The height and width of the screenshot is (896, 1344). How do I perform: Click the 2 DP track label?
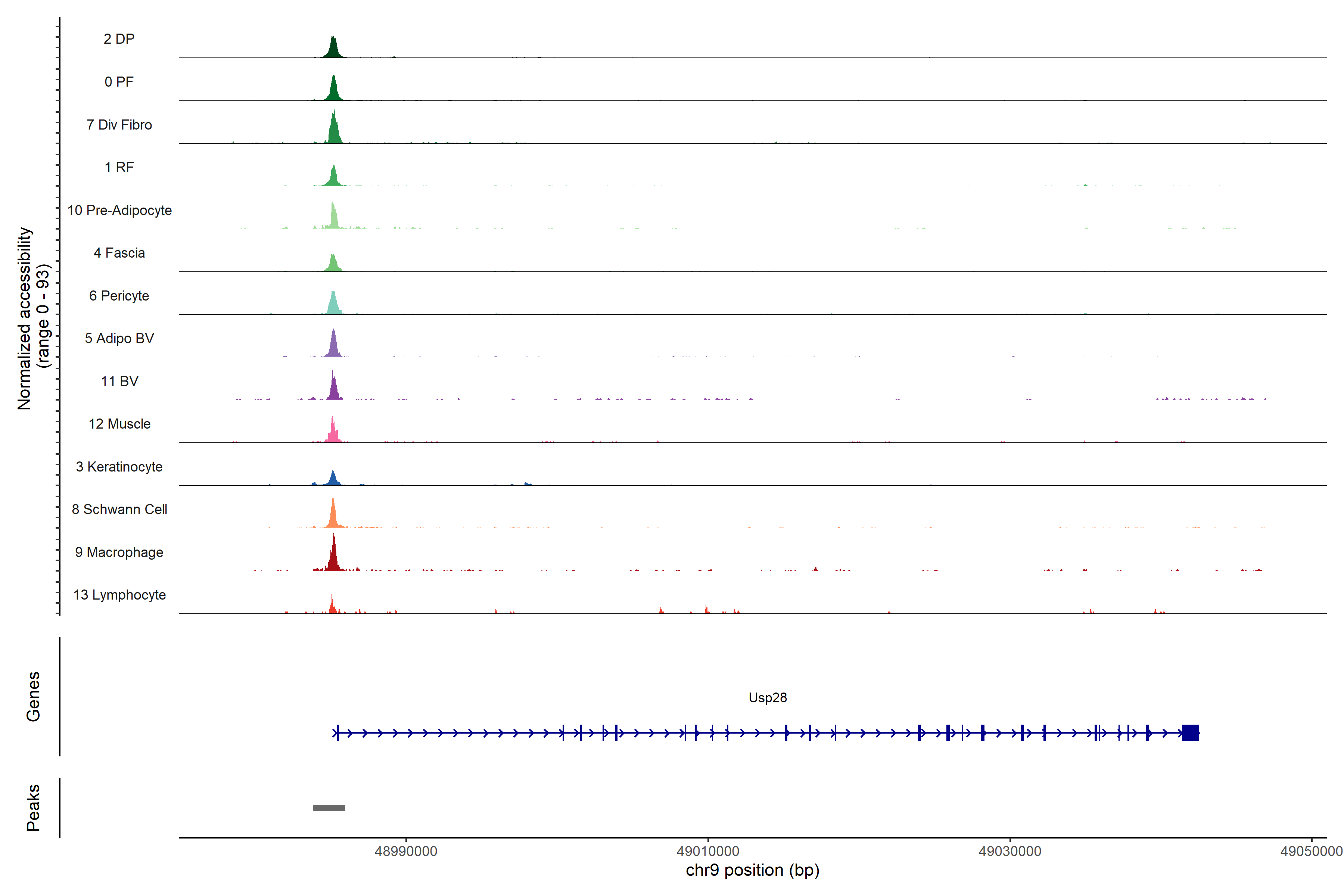click(119, 39)
